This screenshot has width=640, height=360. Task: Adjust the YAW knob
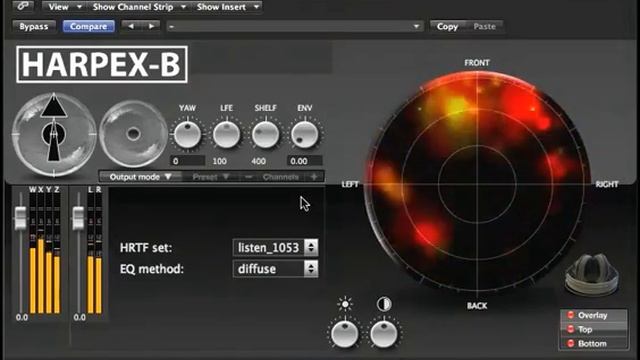(187, 134)
